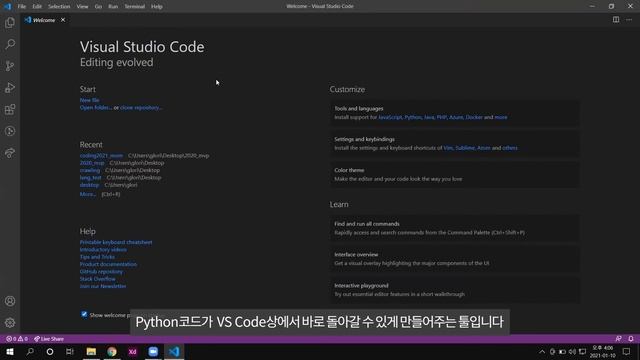Open the Source Control view
The height and width of the screenshot is (360, 640).
point(10,66)
